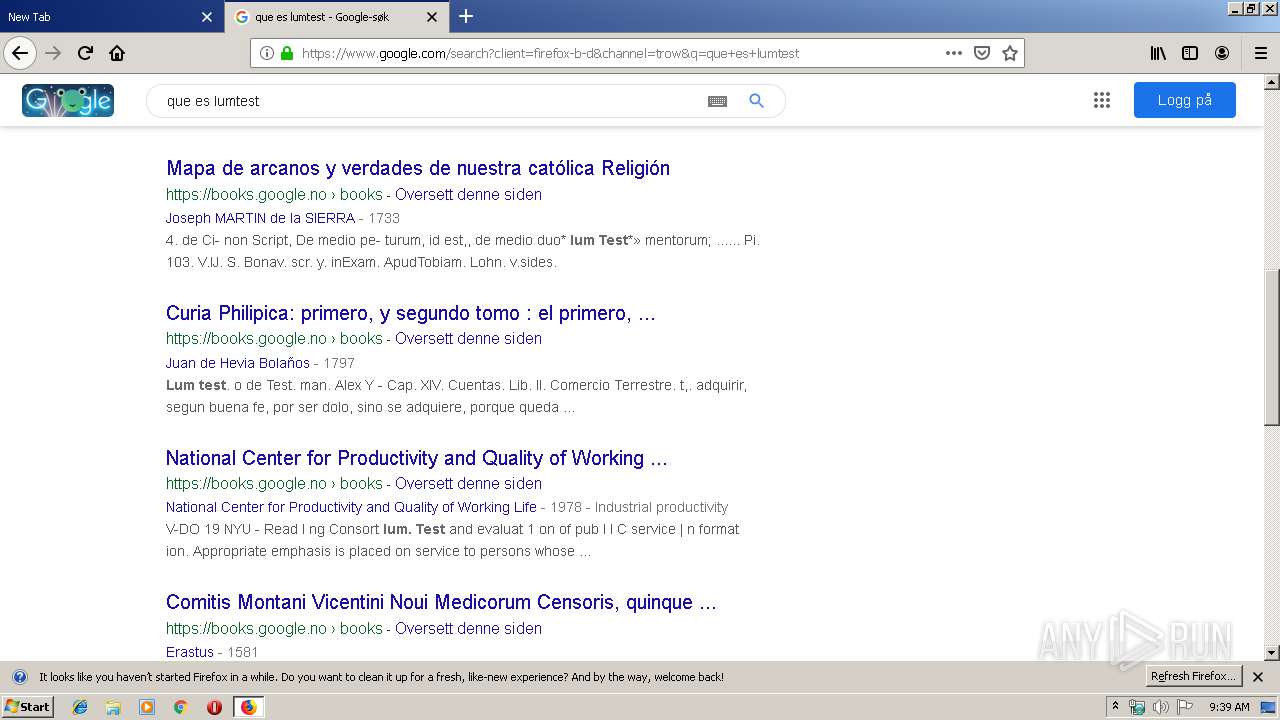The image size is (1280, 720).
Task: Click author Juan de Hevia Bolaños
Action: pos(238,363)
